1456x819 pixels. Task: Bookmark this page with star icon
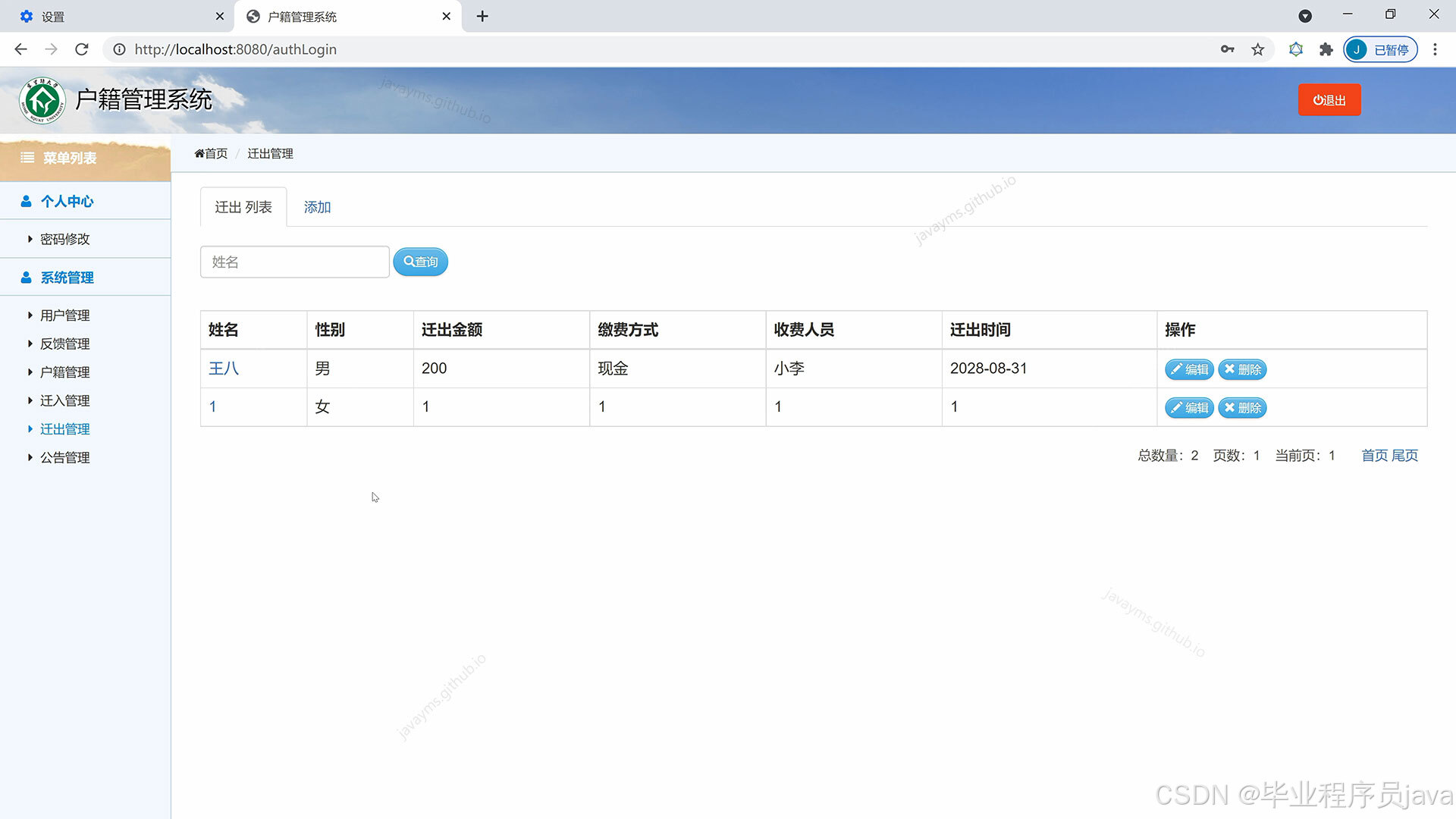1258,49
